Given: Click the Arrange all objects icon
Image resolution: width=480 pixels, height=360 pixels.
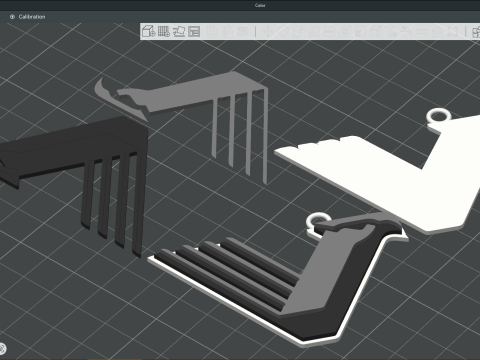Looking at the screenshot, I should (x=194, y=31).
